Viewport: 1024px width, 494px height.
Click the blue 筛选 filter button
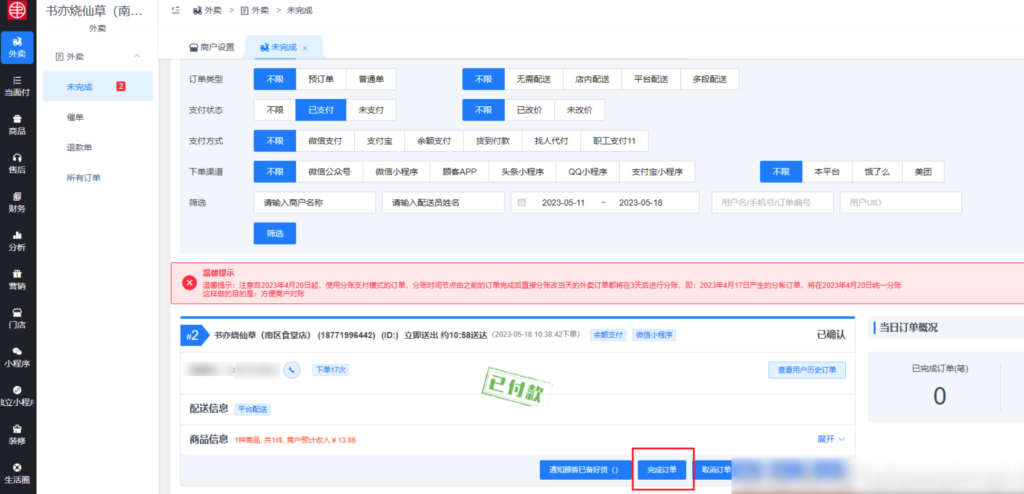tap(274, 233)
